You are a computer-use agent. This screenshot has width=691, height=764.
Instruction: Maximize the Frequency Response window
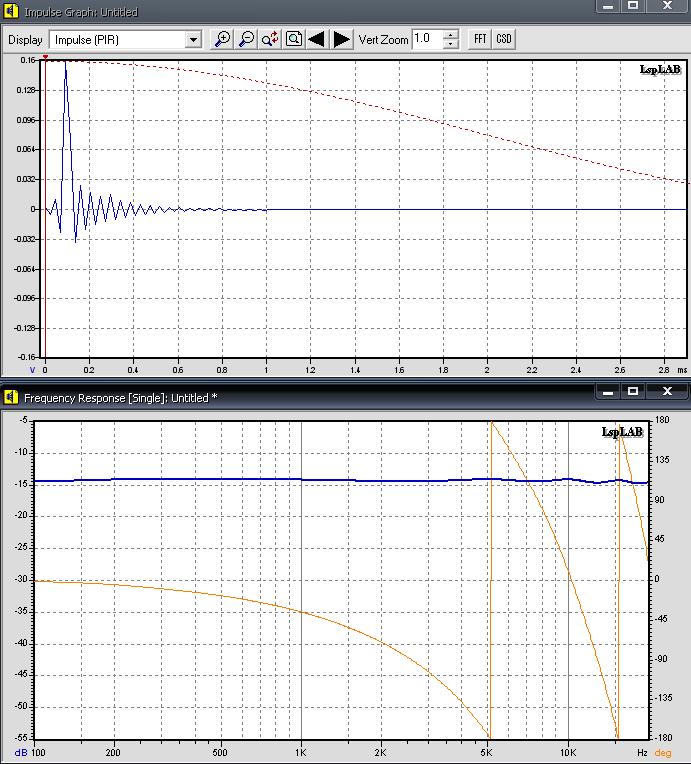coord(633,391)
